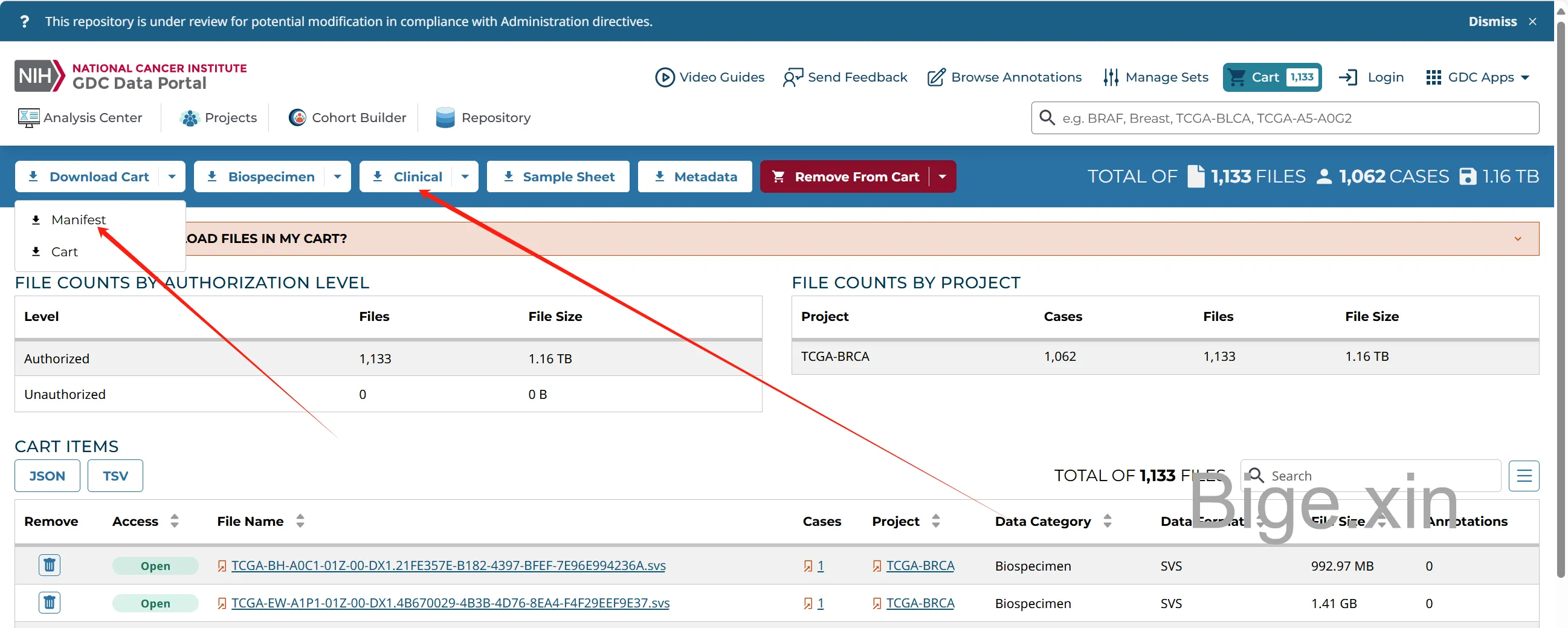The width and height of the screenshot is (1568, 628).
Task: Click the Cases column header in cart items
Action: [x=822, y=521]
